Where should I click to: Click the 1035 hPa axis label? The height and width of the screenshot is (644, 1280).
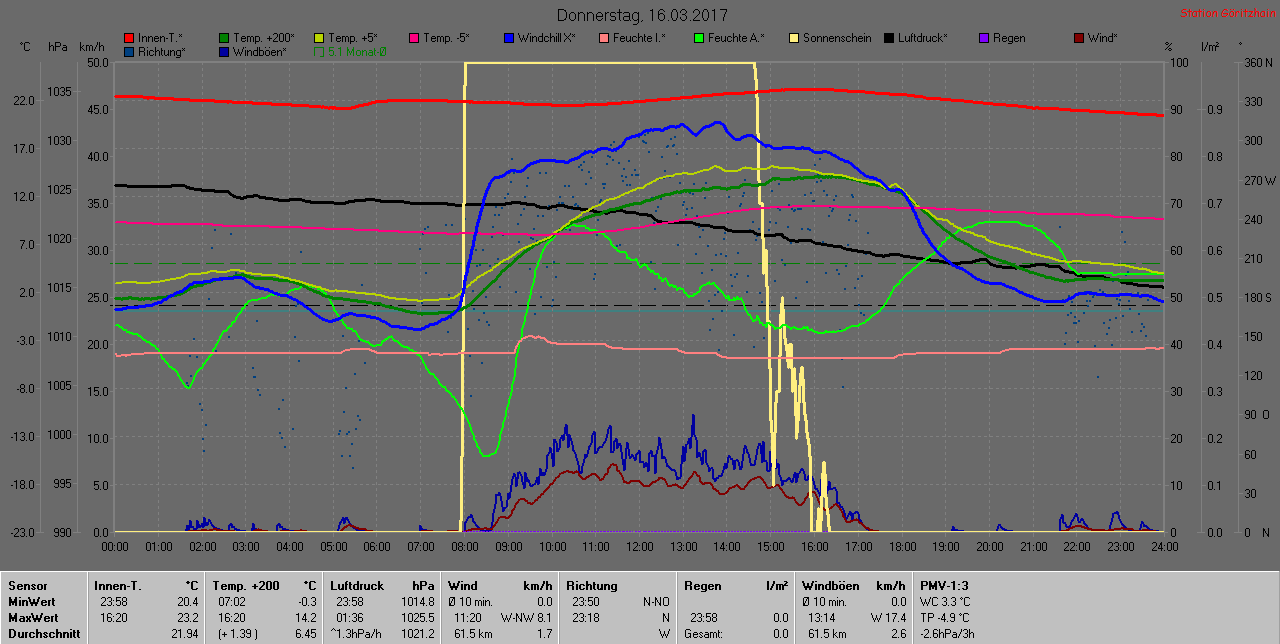(59, 92)
